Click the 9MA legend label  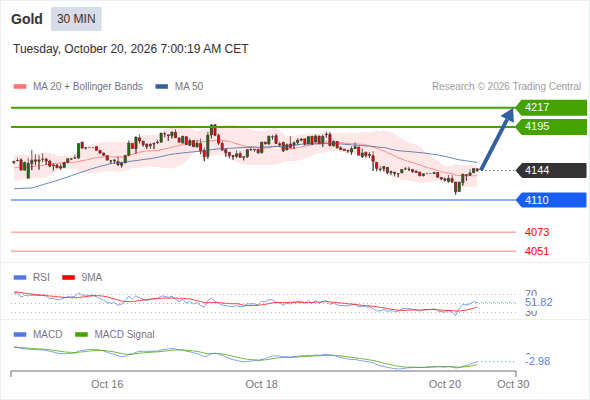click(92, 278)
